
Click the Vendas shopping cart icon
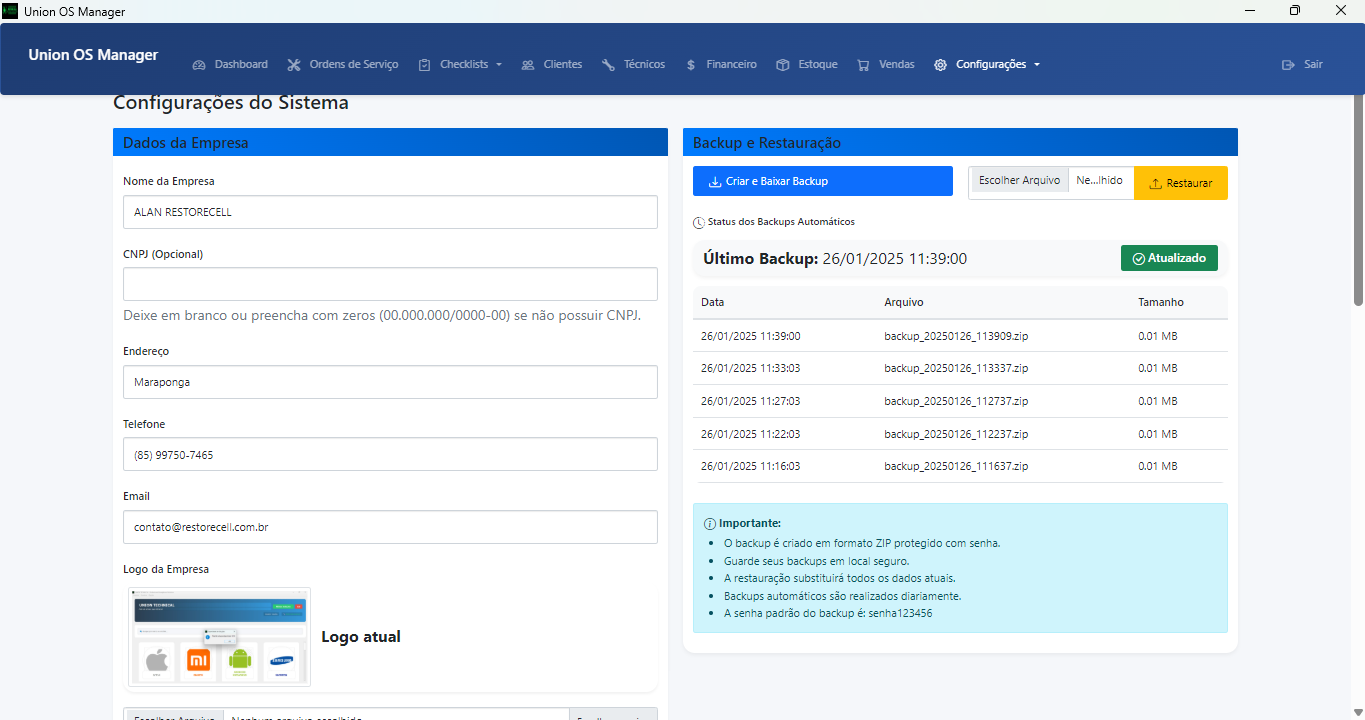click(x=863, y=65)
